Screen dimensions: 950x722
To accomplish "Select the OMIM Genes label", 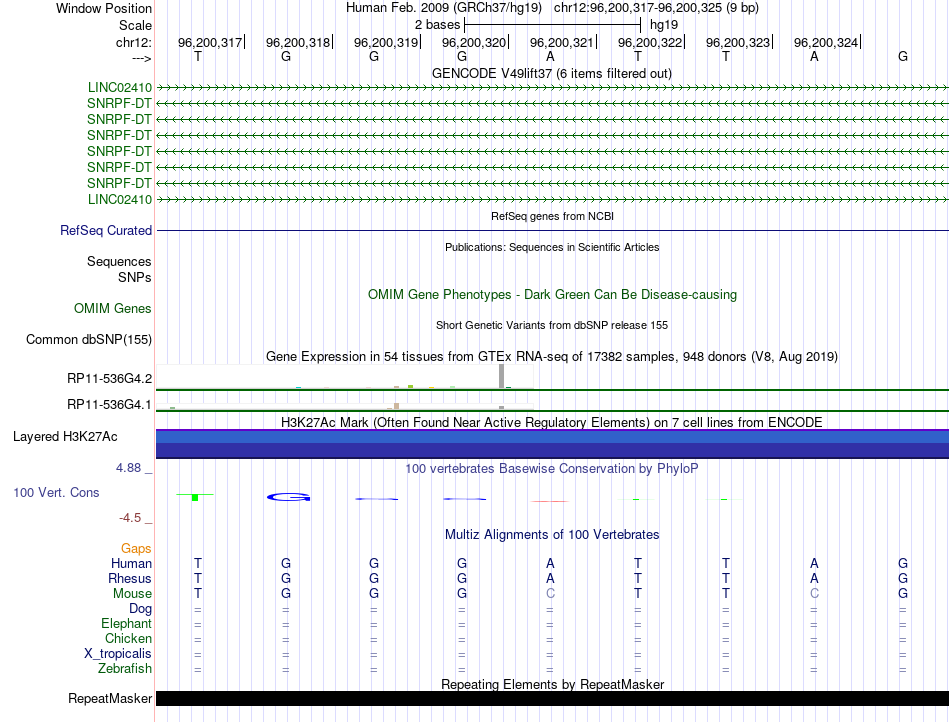I will [113, 308].
